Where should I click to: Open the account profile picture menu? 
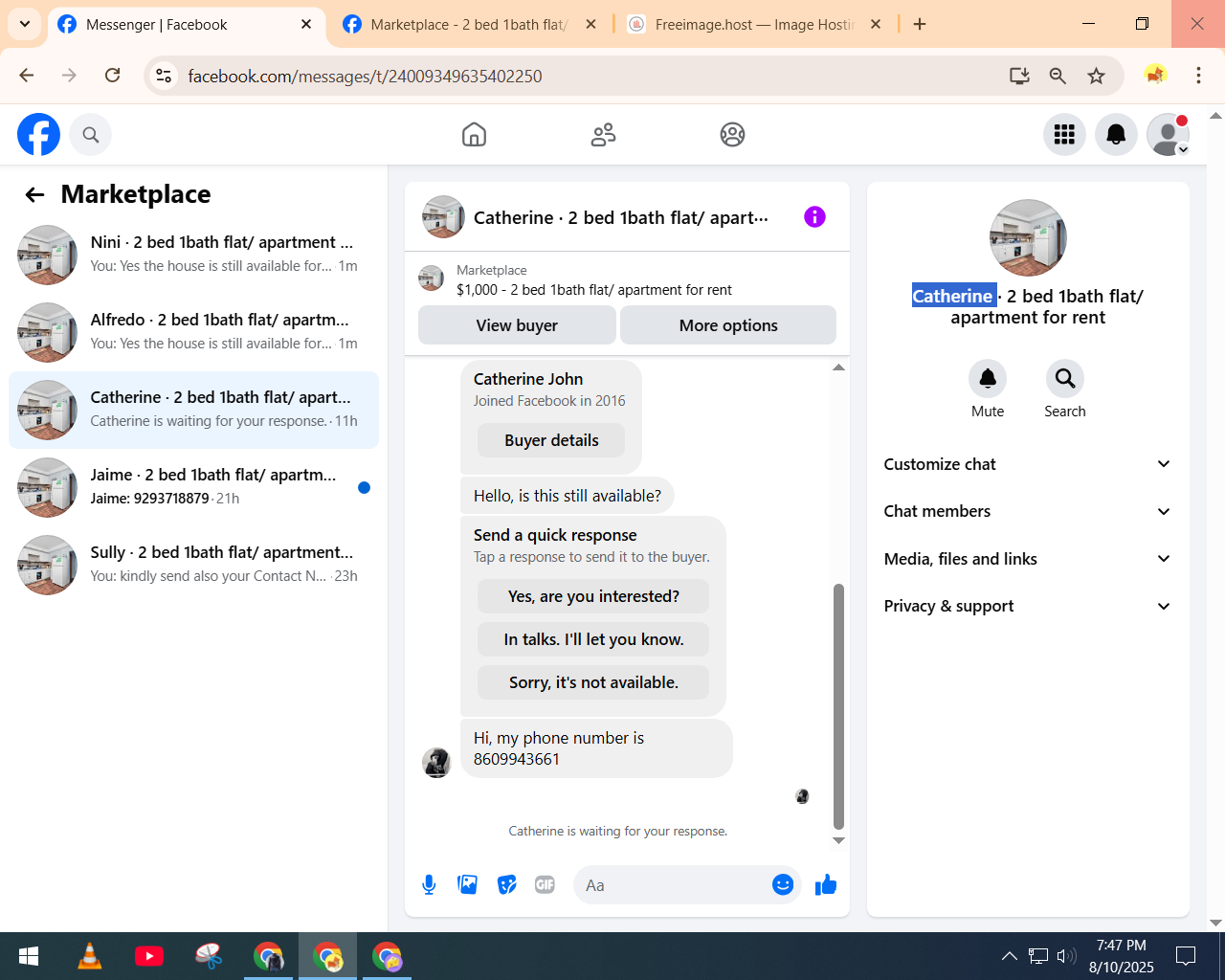1168,135
